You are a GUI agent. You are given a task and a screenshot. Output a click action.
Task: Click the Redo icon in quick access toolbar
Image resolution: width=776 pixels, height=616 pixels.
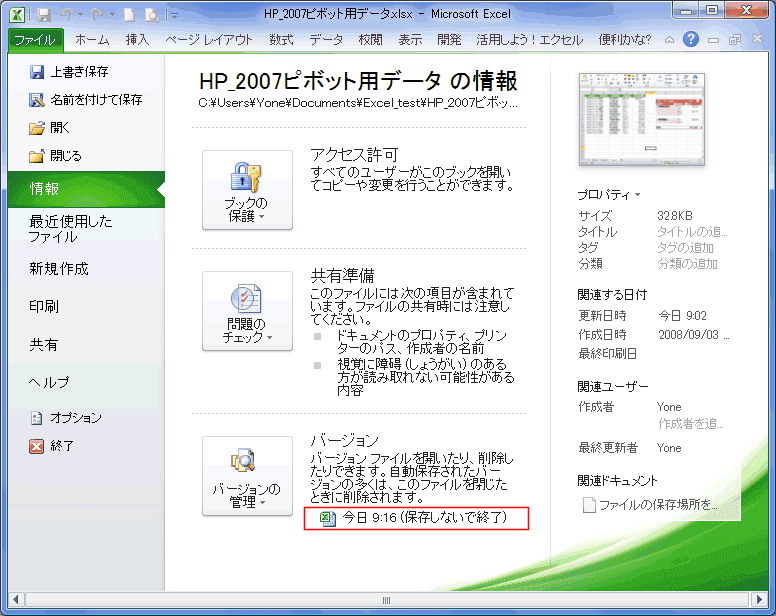pos(97,15)
